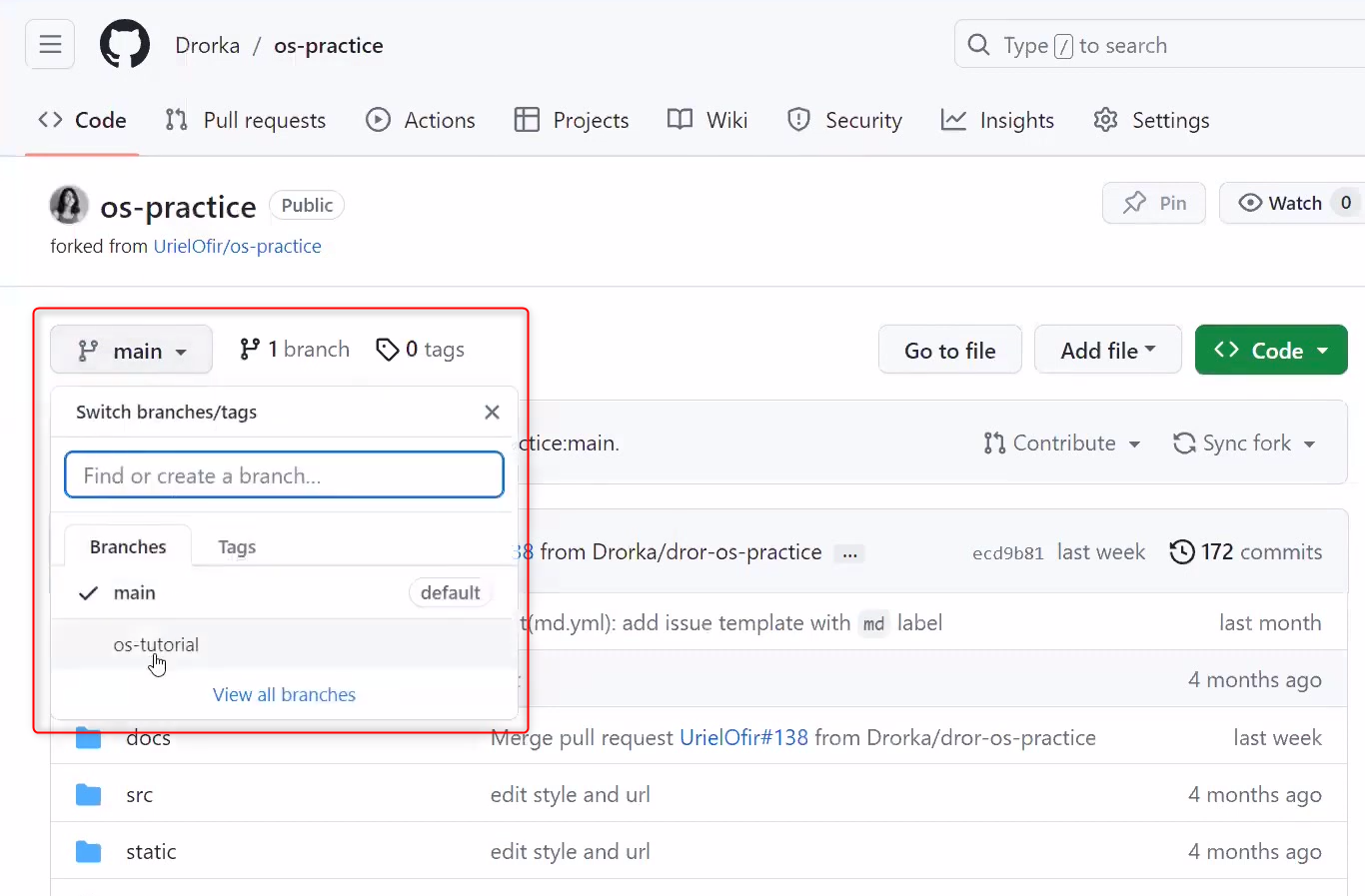Screen dimensions: 1365x896
Task: Open the UrielOfir#138 pull request link in the docs row
Action: pos(743,737)
